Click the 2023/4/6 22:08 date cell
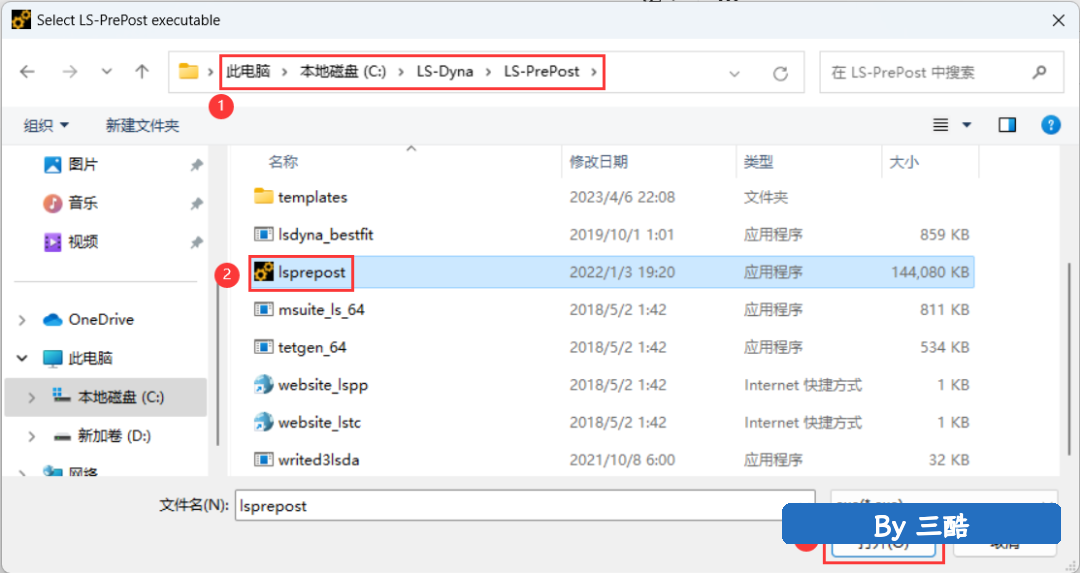 622,197
